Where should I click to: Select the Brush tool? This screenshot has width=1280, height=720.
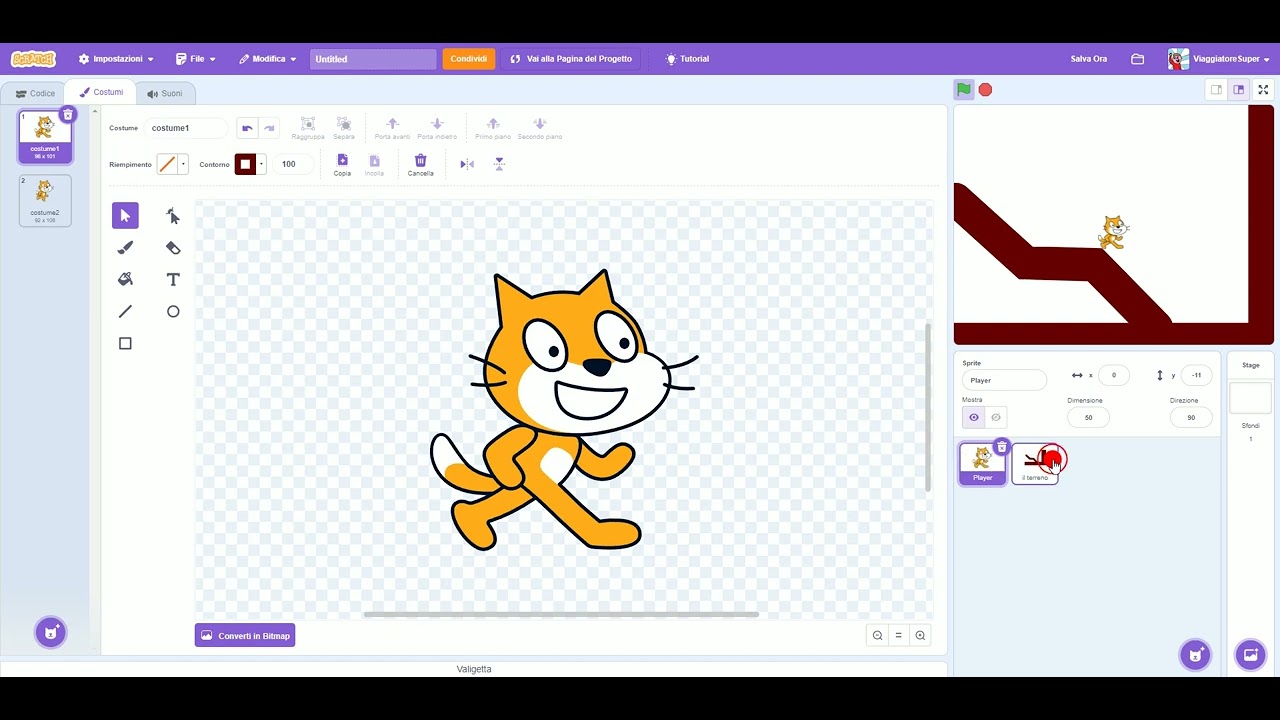click(x=125, y=248)
